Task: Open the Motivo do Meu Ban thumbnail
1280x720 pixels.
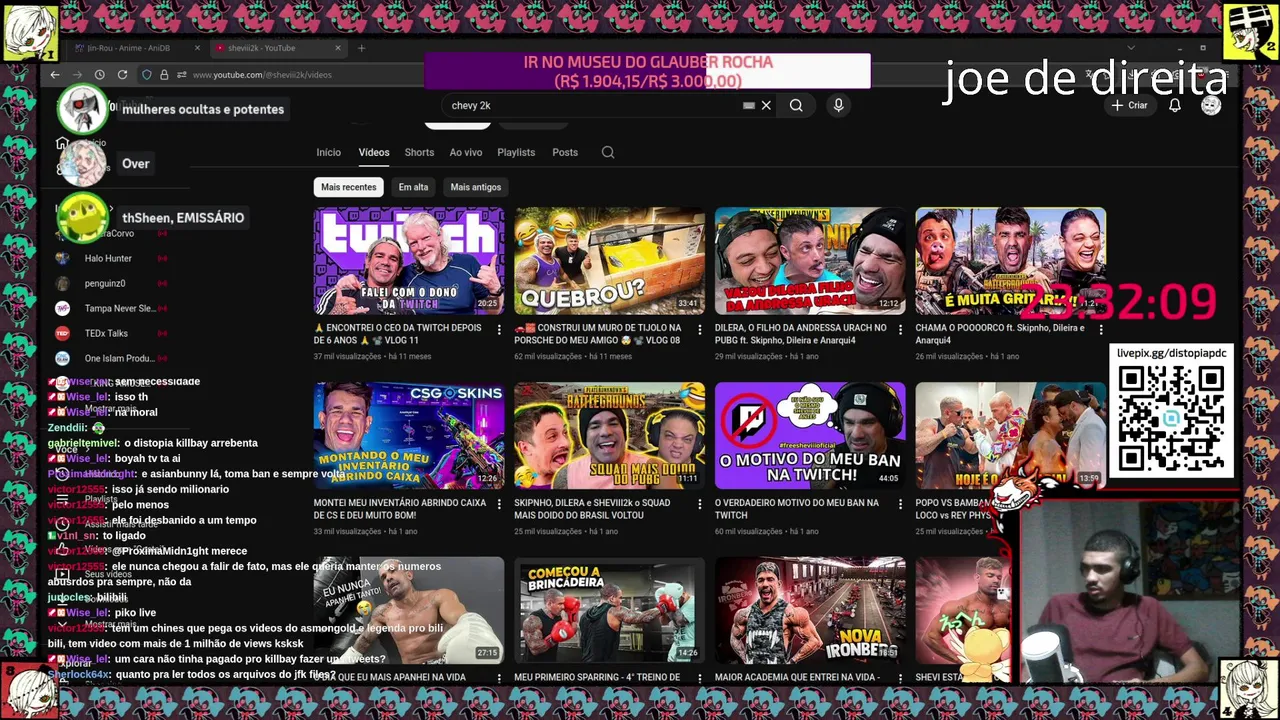Action: (x=810, y=435)
